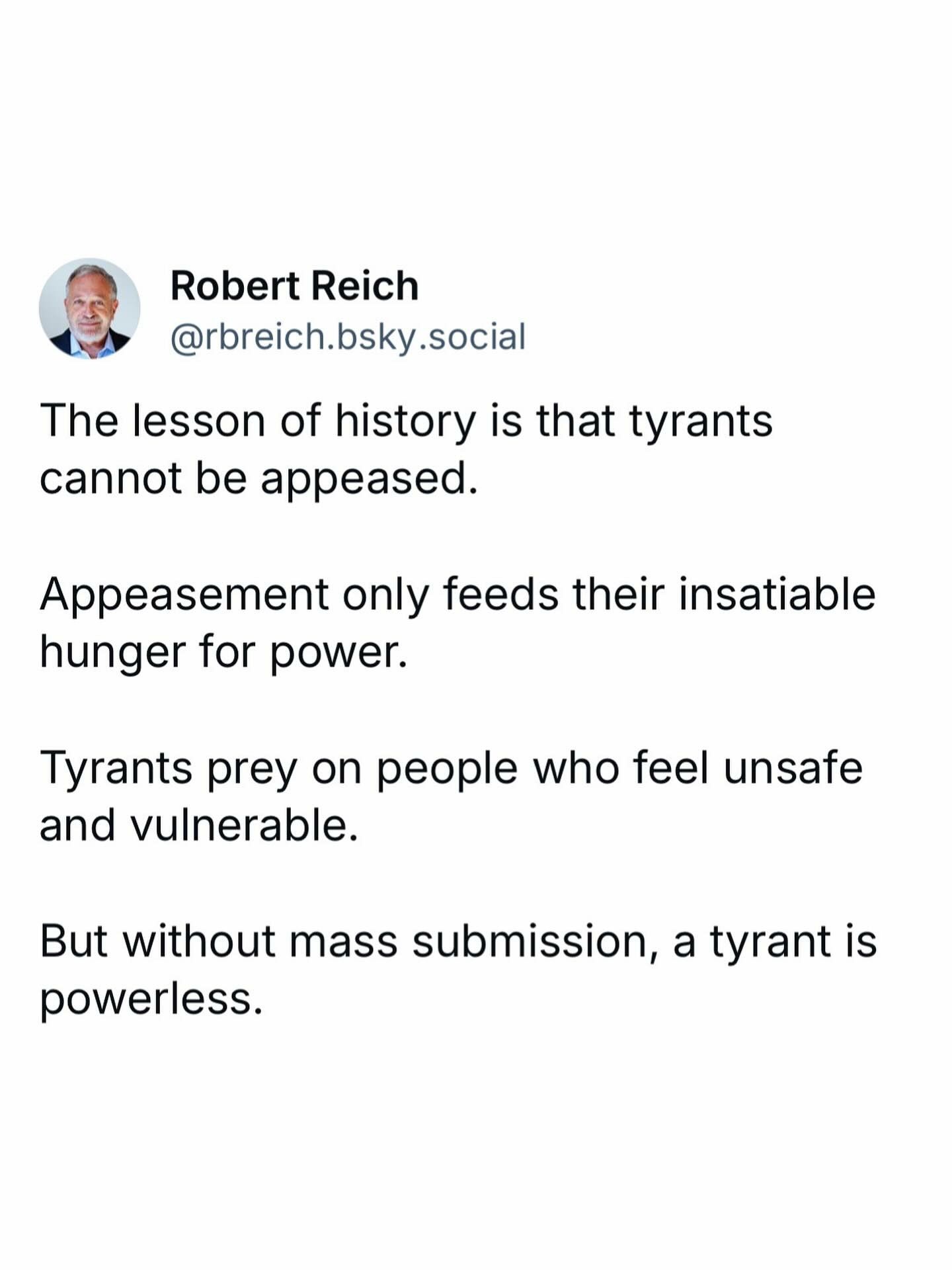Click the word "unsafe" in the post

pos(793,768)
